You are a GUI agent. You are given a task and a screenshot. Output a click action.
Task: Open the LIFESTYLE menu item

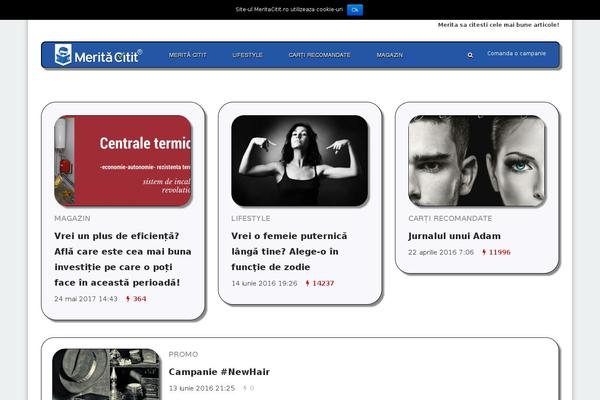click(x=247, y=55)
